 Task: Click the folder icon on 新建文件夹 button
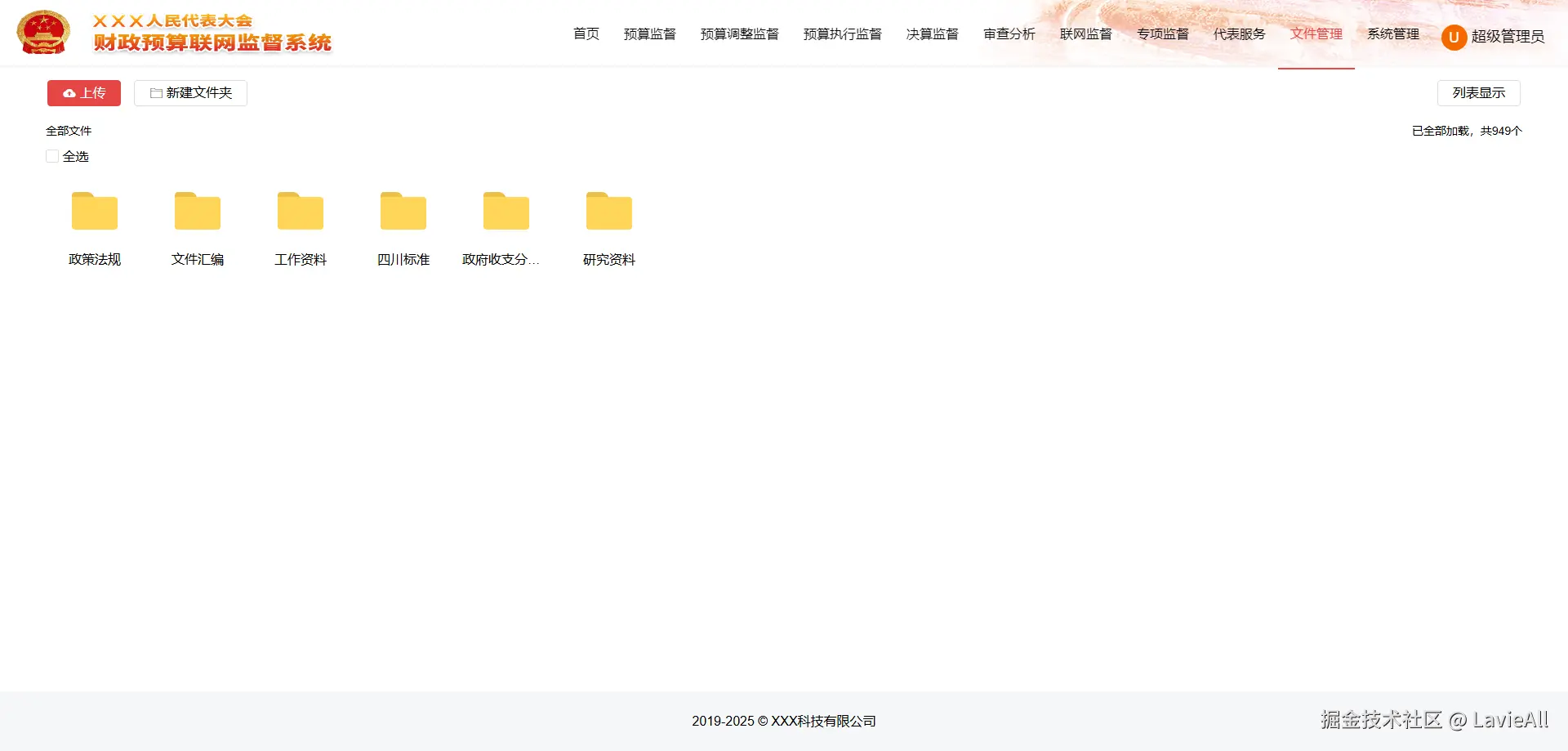coord(155,93)
